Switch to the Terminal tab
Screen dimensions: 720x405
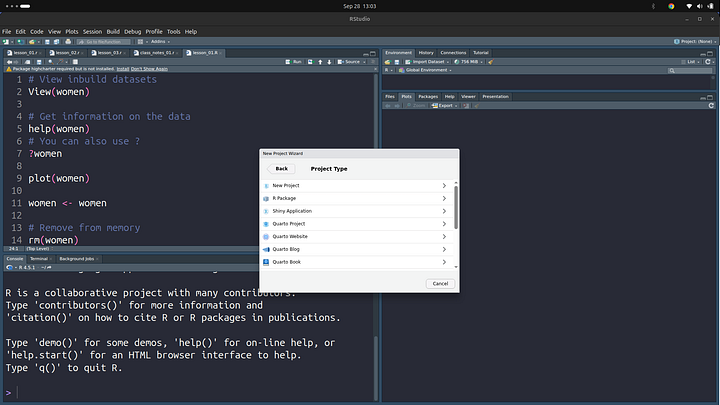coord(39,259)
